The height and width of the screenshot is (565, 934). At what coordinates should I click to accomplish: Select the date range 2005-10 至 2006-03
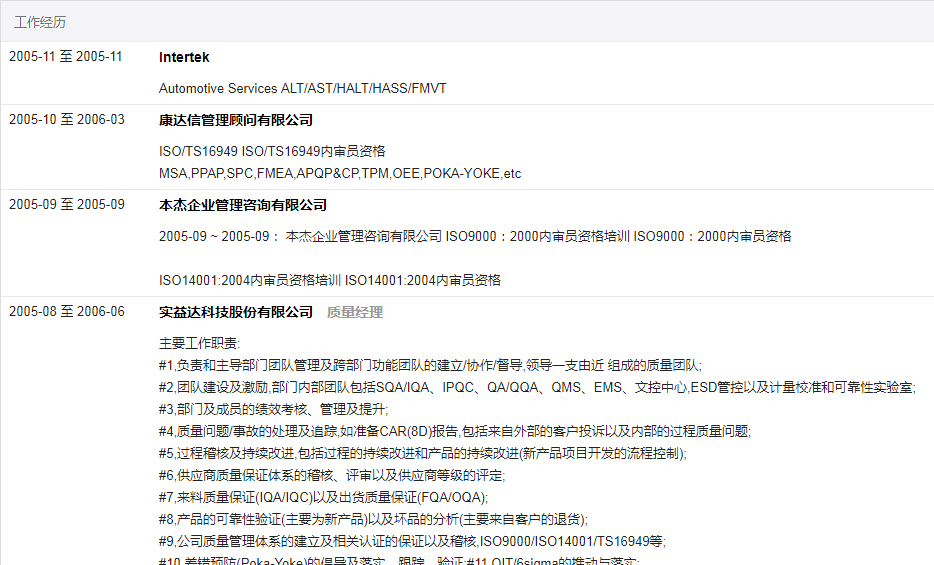click(67, 120)
